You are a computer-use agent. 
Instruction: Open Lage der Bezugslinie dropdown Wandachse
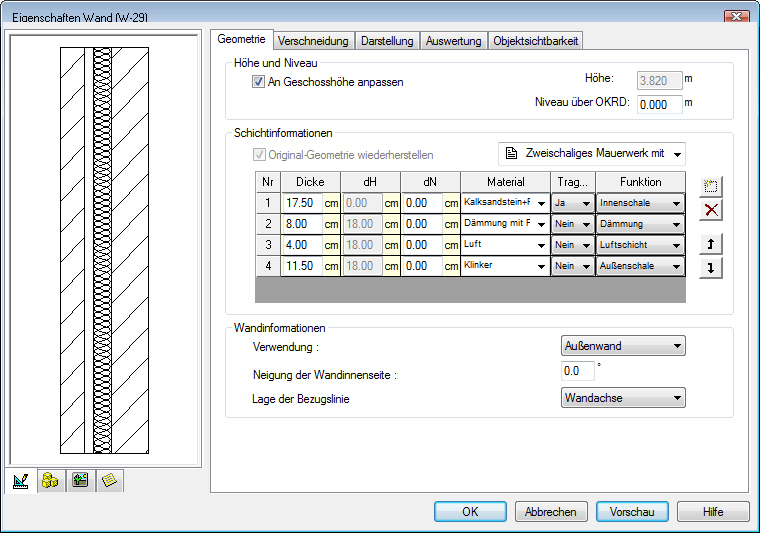click(623, 398)
